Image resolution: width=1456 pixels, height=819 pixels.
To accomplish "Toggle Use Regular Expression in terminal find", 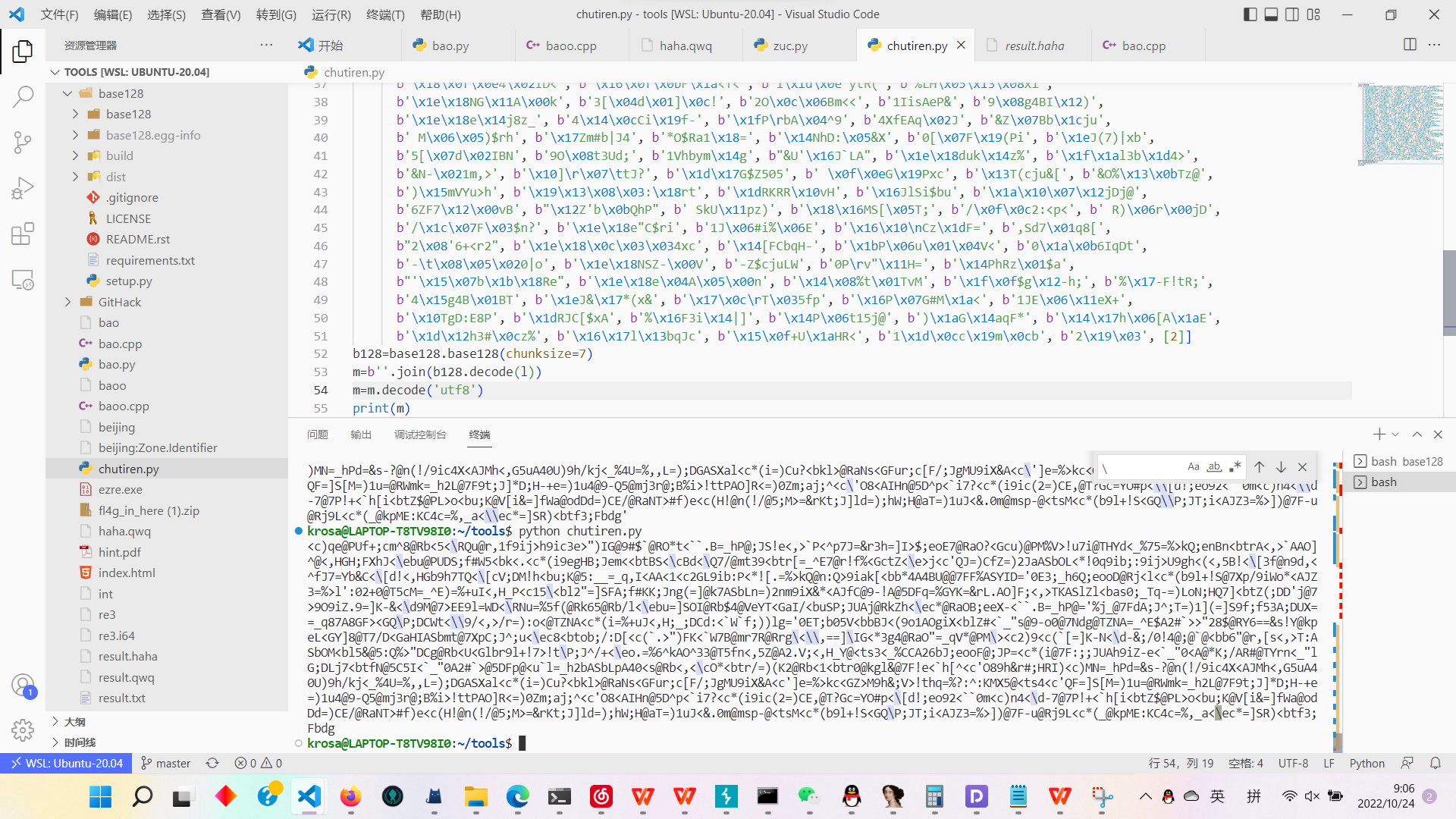I will (x=1235, y=466).
